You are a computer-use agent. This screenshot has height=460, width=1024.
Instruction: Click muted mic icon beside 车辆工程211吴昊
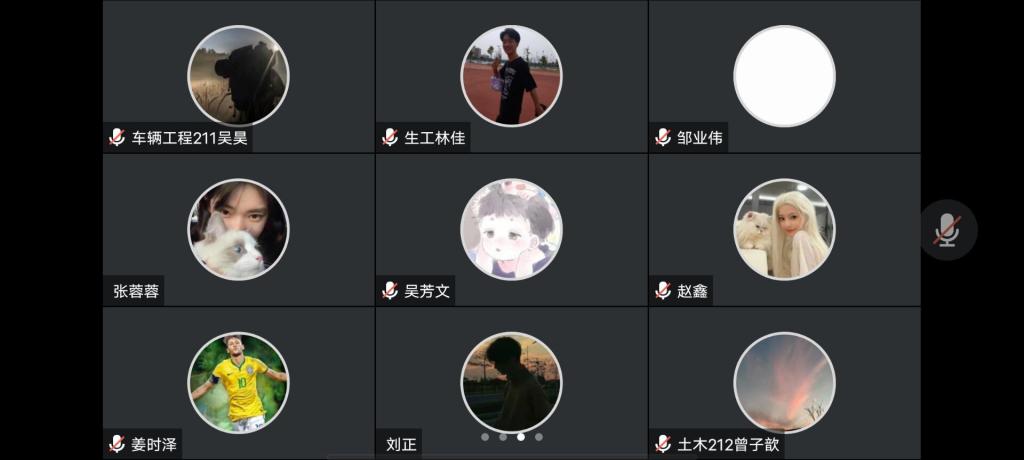117,138
